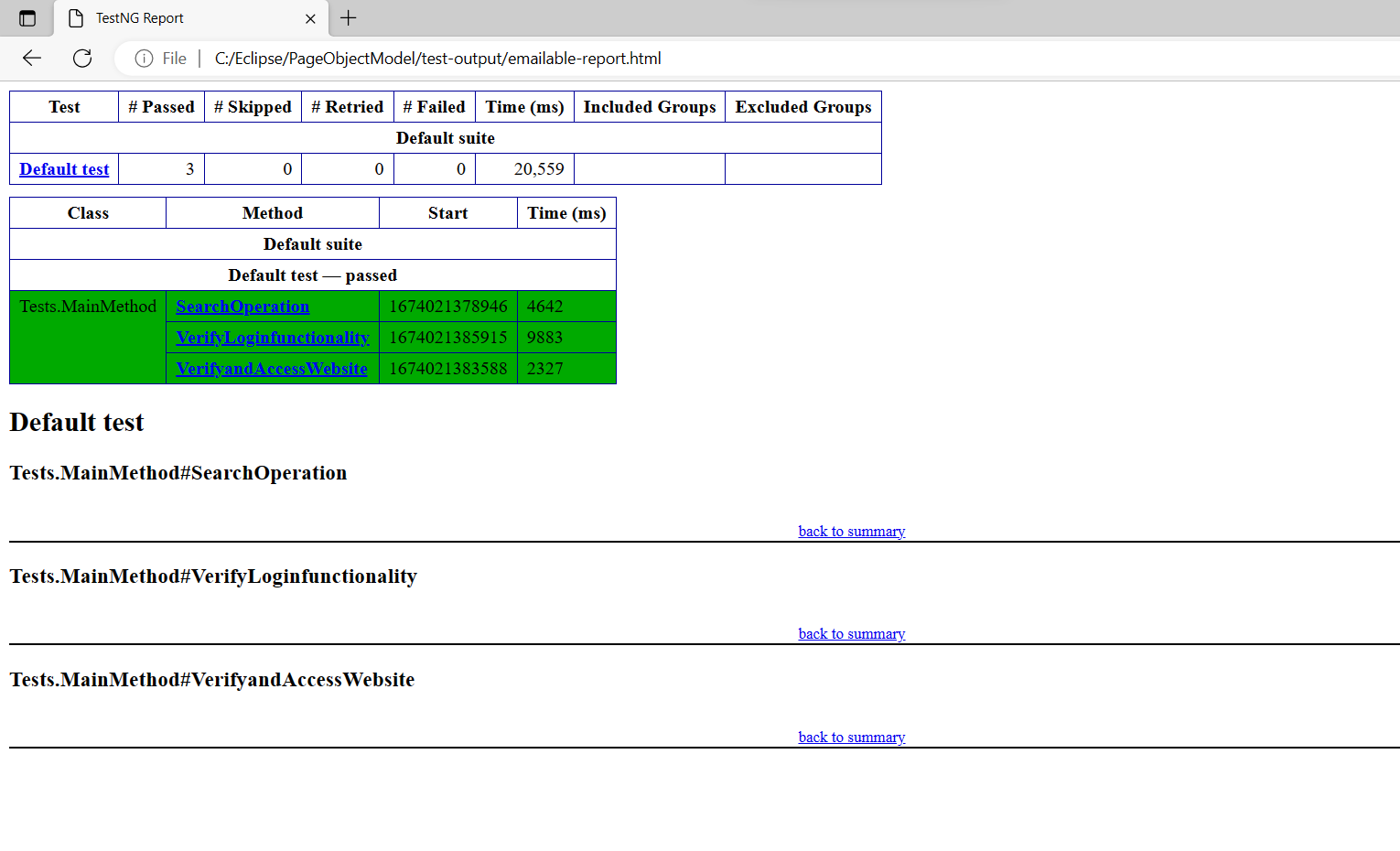Select the '# Retried' column header
Image resolution: width=1400 pixels, height=851 pixels.
coord(348,107)
